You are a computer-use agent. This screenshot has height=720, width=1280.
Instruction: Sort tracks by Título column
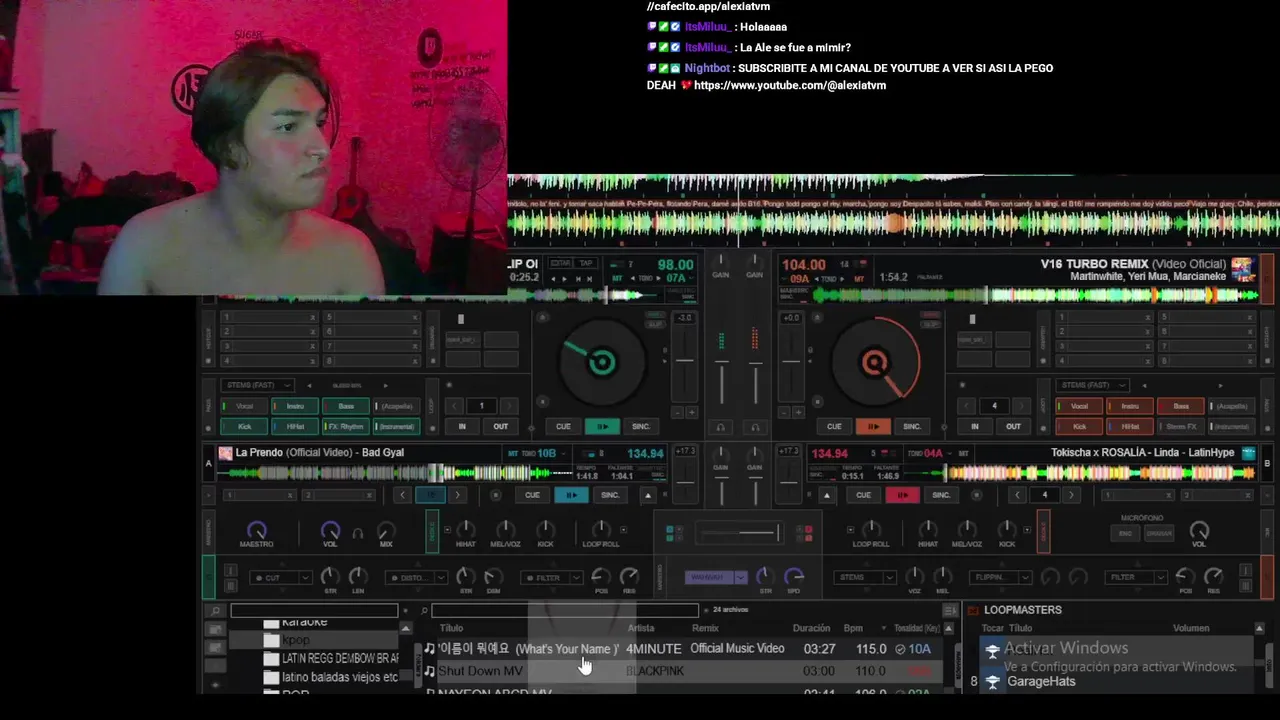[452, 628]
